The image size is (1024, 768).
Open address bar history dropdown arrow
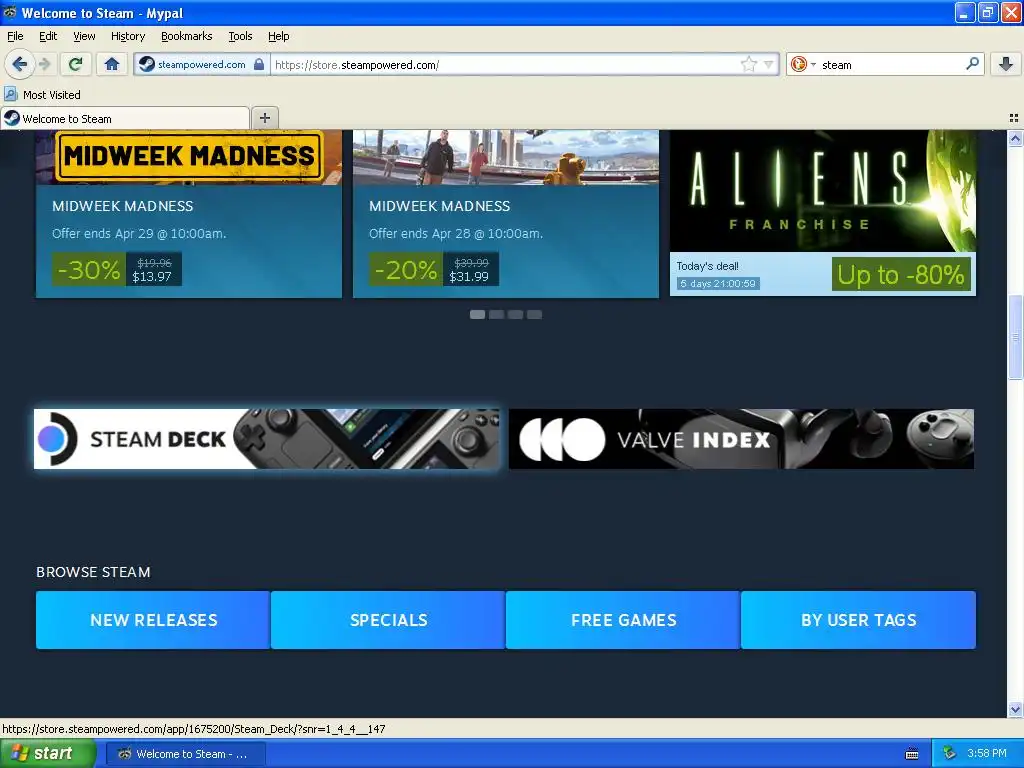[768, 65]
